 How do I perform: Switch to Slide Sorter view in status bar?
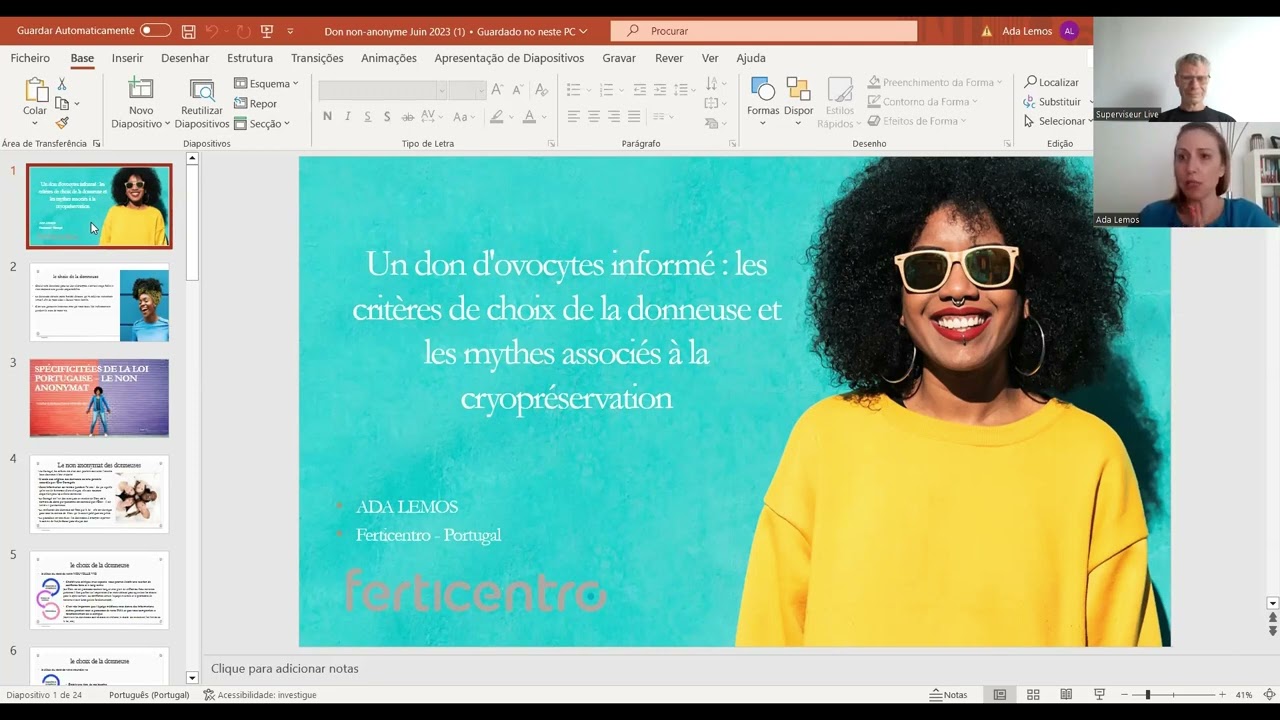coord(1033,695)
